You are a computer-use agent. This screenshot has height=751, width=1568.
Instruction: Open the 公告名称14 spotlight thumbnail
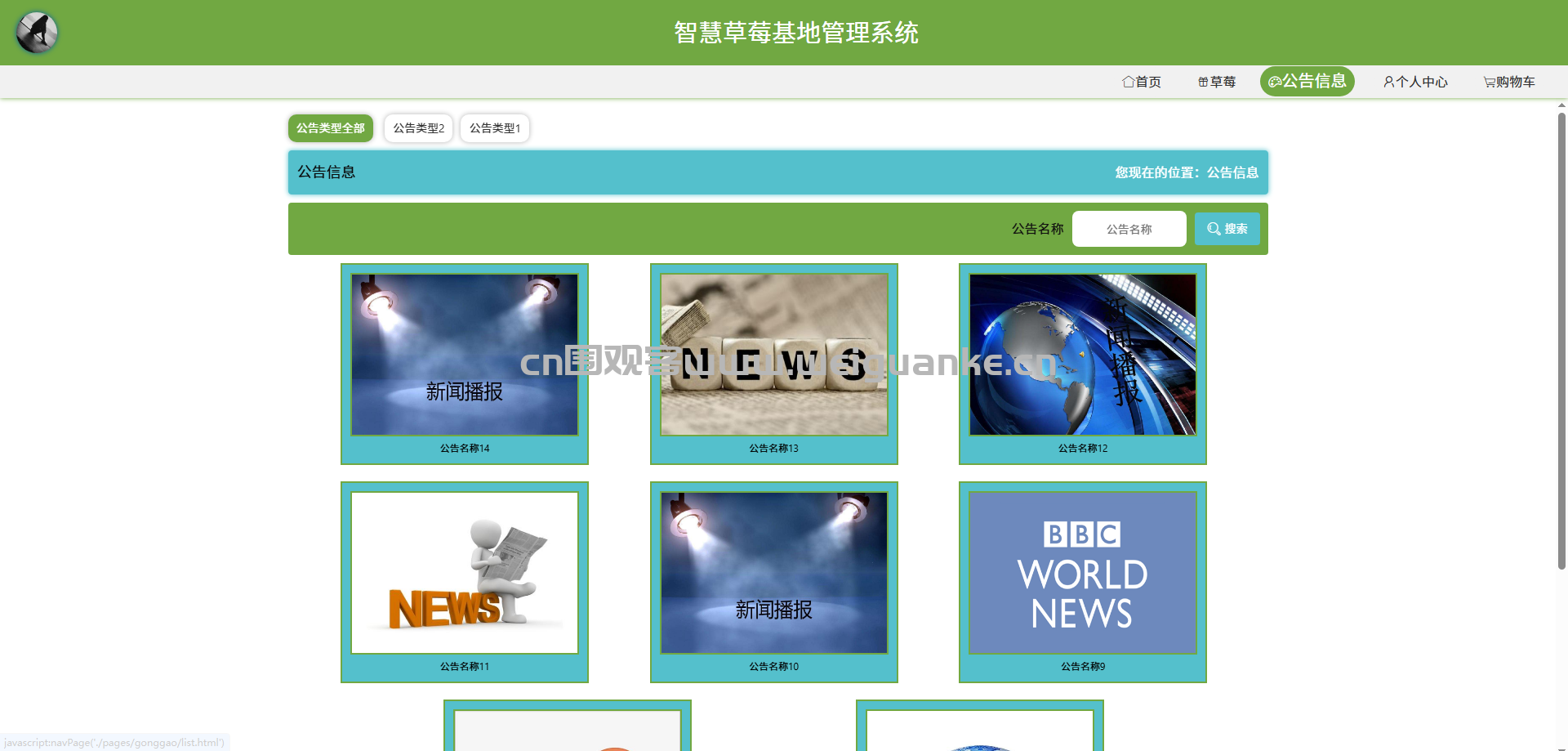[x=465, y=355]
